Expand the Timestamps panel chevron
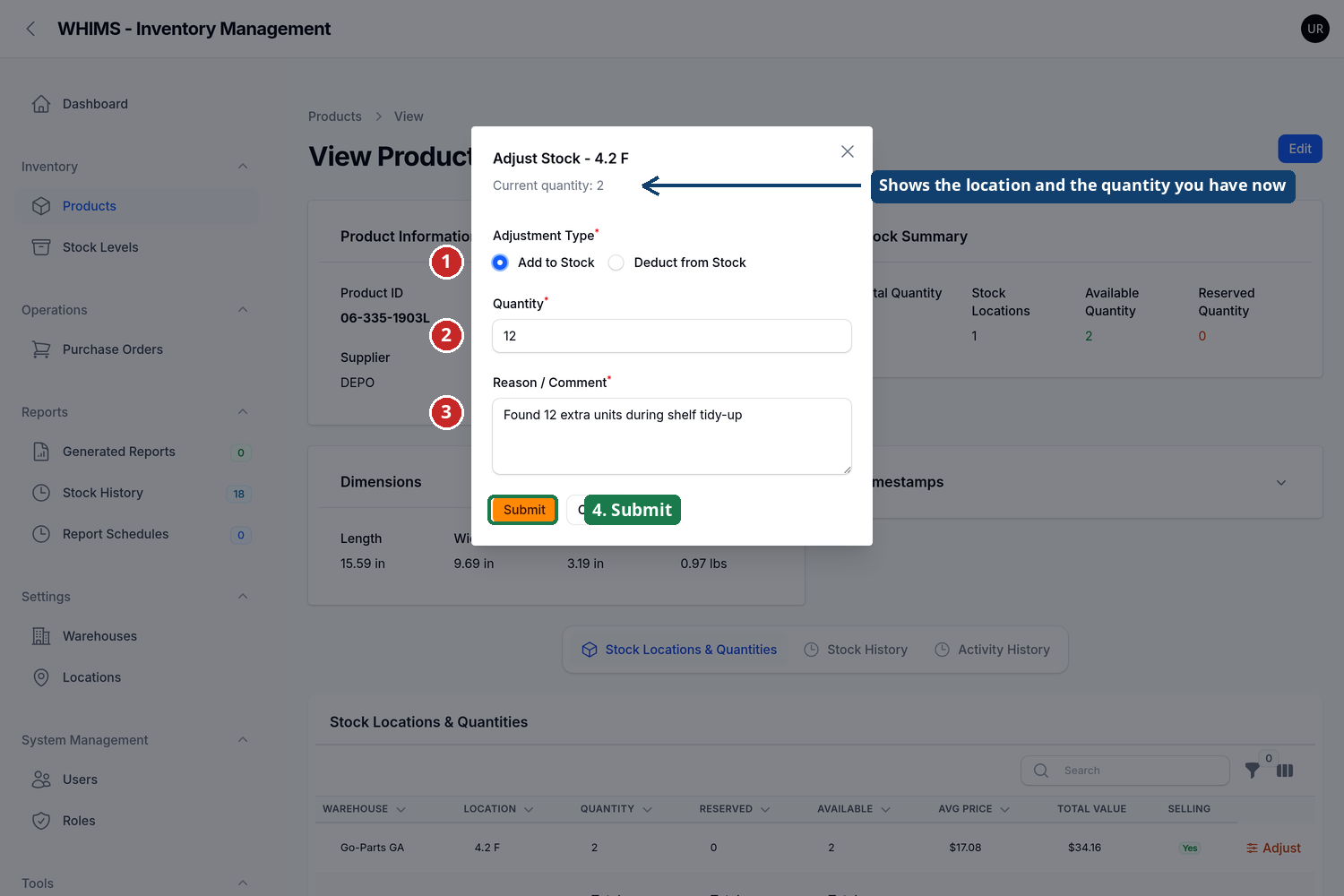The width and height of the screenshot is (1344, 896). click(x=1281, y=482)
